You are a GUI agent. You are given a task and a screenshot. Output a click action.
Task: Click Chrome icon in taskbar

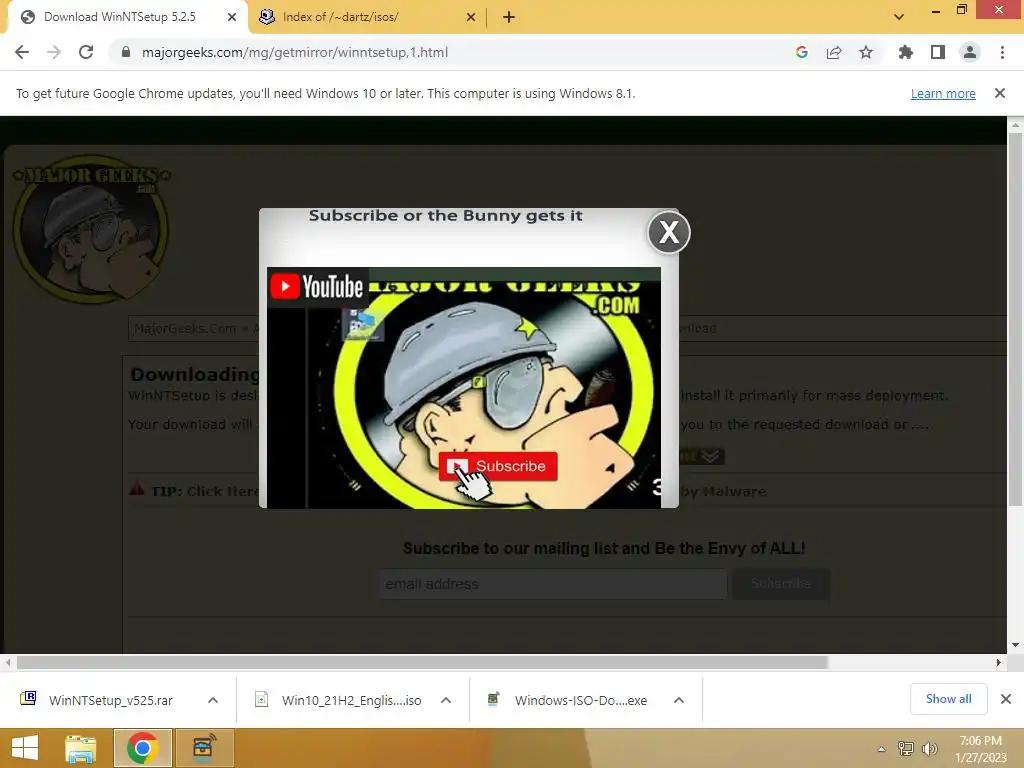(142, 748)
